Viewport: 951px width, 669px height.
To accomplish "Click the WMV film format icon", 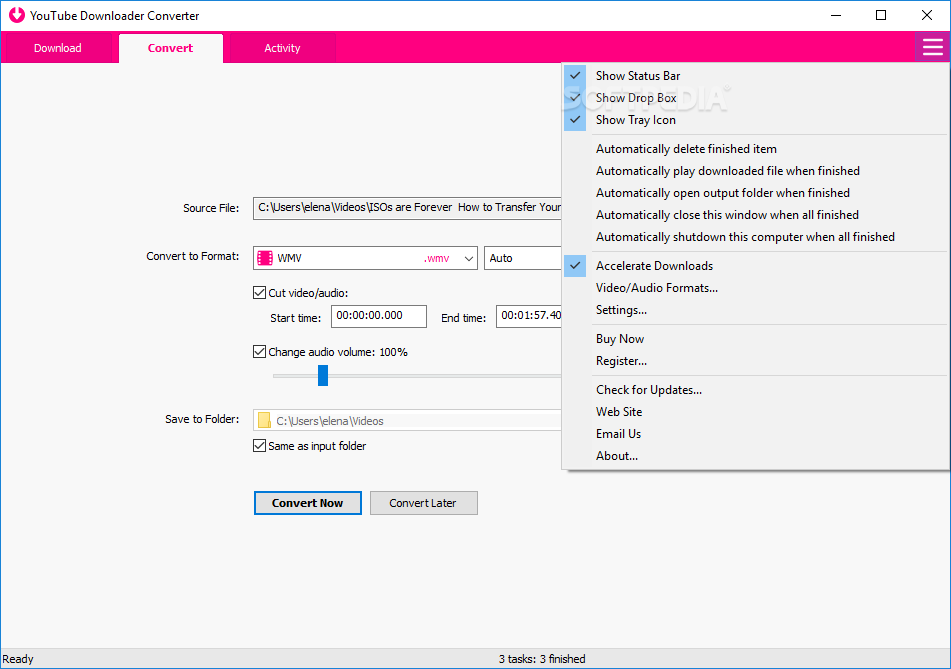I will (x=265, y=258).
